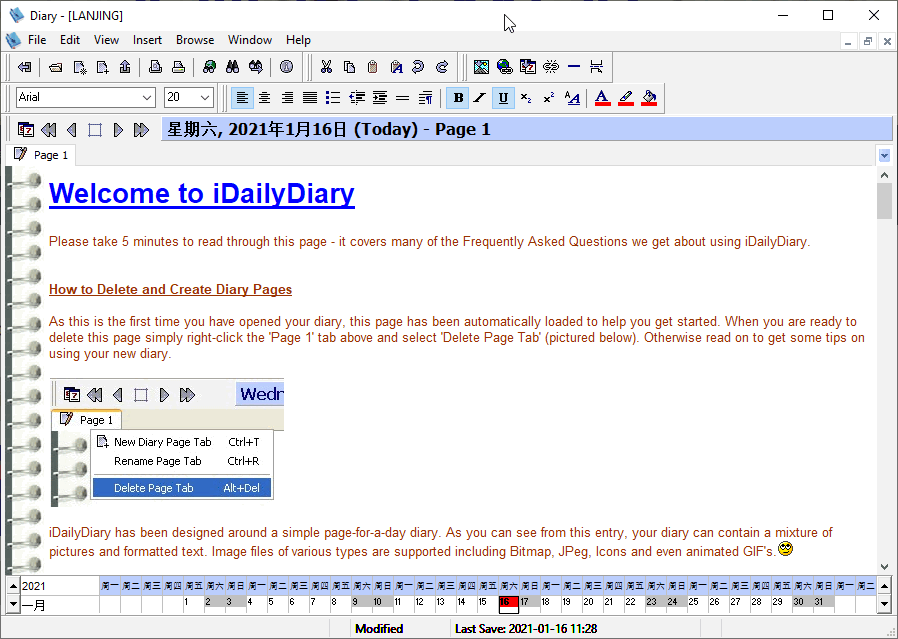Toggle justified text alignment

pos(310,97)
